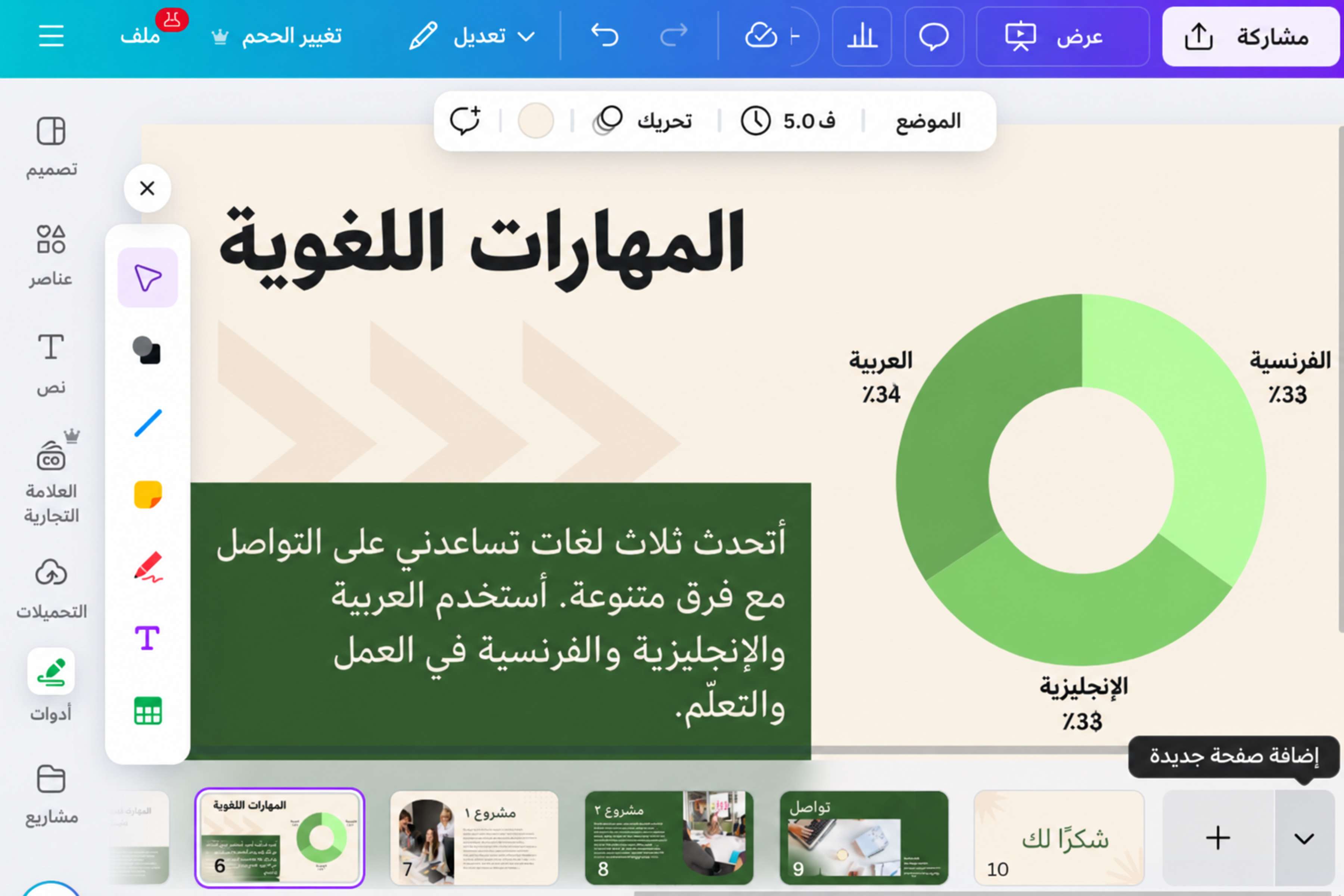Image resolution: width=1344 pixels, height=896 pixels.
Task: Click the cloud save status icon
Action: (760, 37)
